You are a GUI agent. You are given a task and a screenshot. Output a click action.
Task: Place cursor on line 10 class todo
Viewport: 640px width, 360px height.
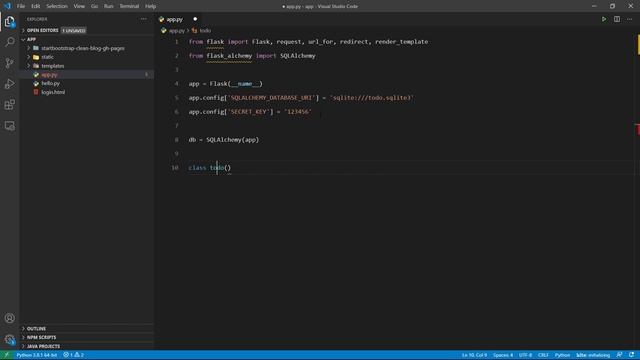click(x=210, y=168)
